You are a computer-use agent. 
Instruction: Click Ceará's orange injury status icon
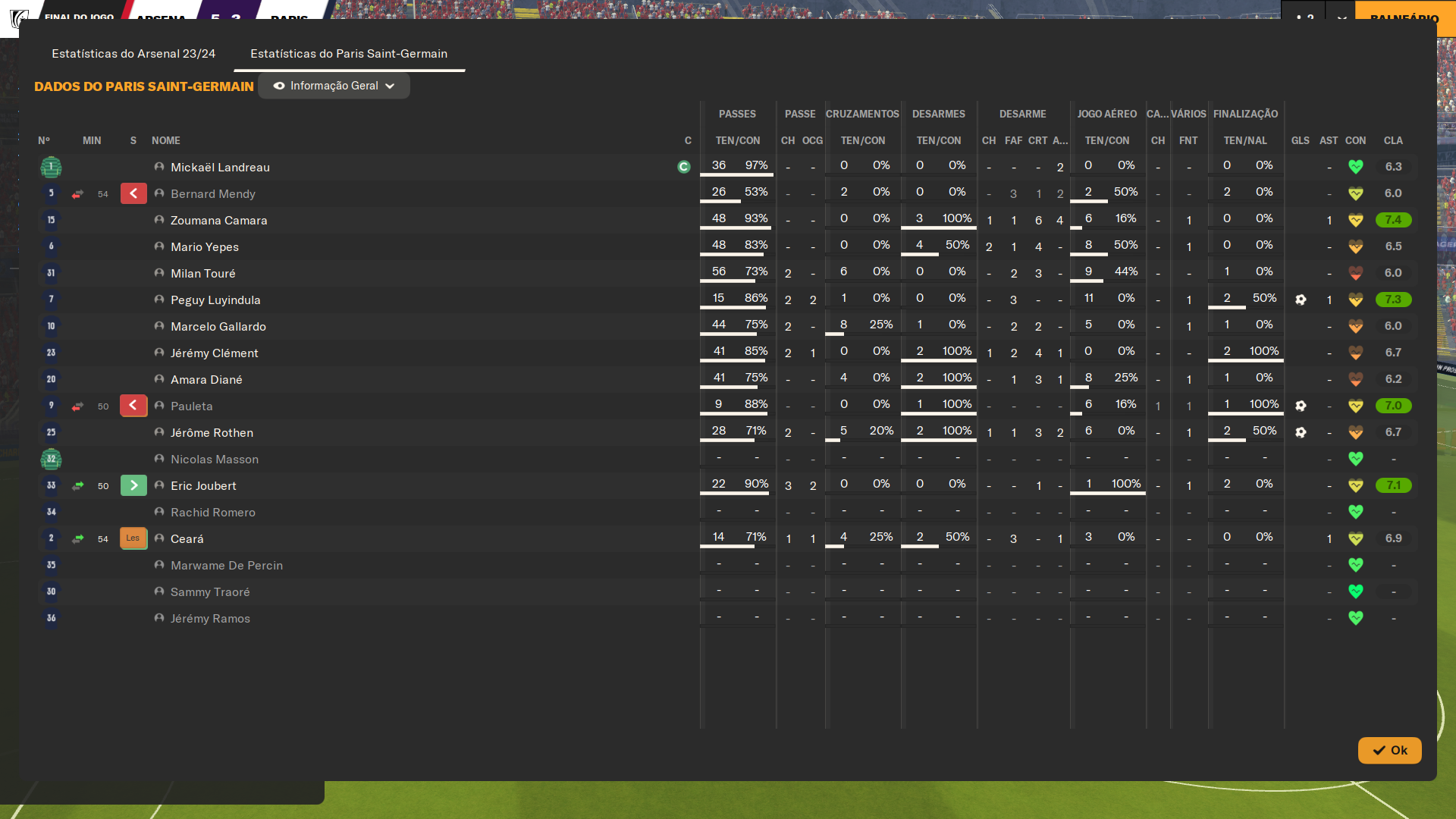(x=133, y=538)
